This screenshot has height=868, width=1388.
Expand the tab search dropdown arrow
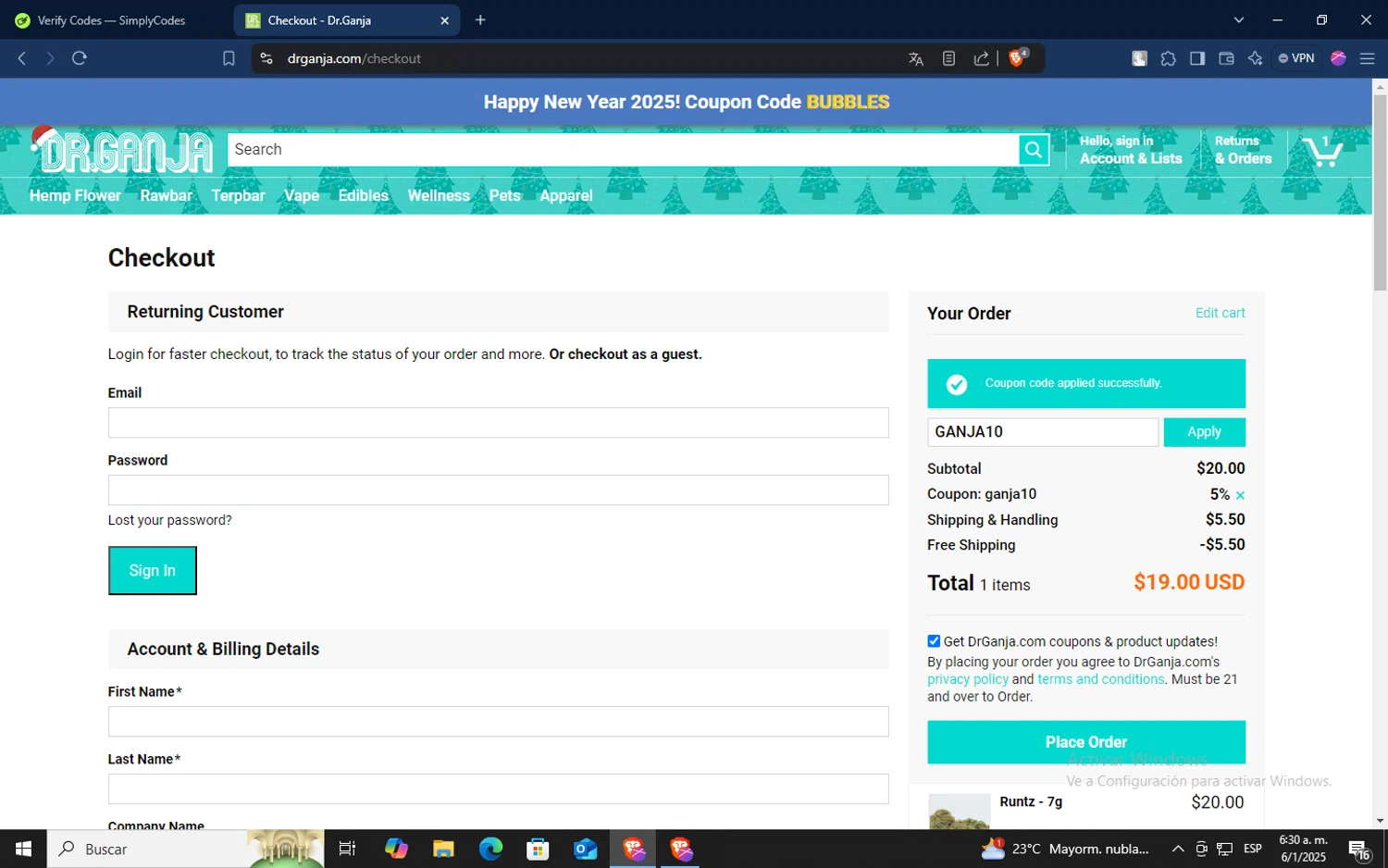click(x=1239, y=19)
